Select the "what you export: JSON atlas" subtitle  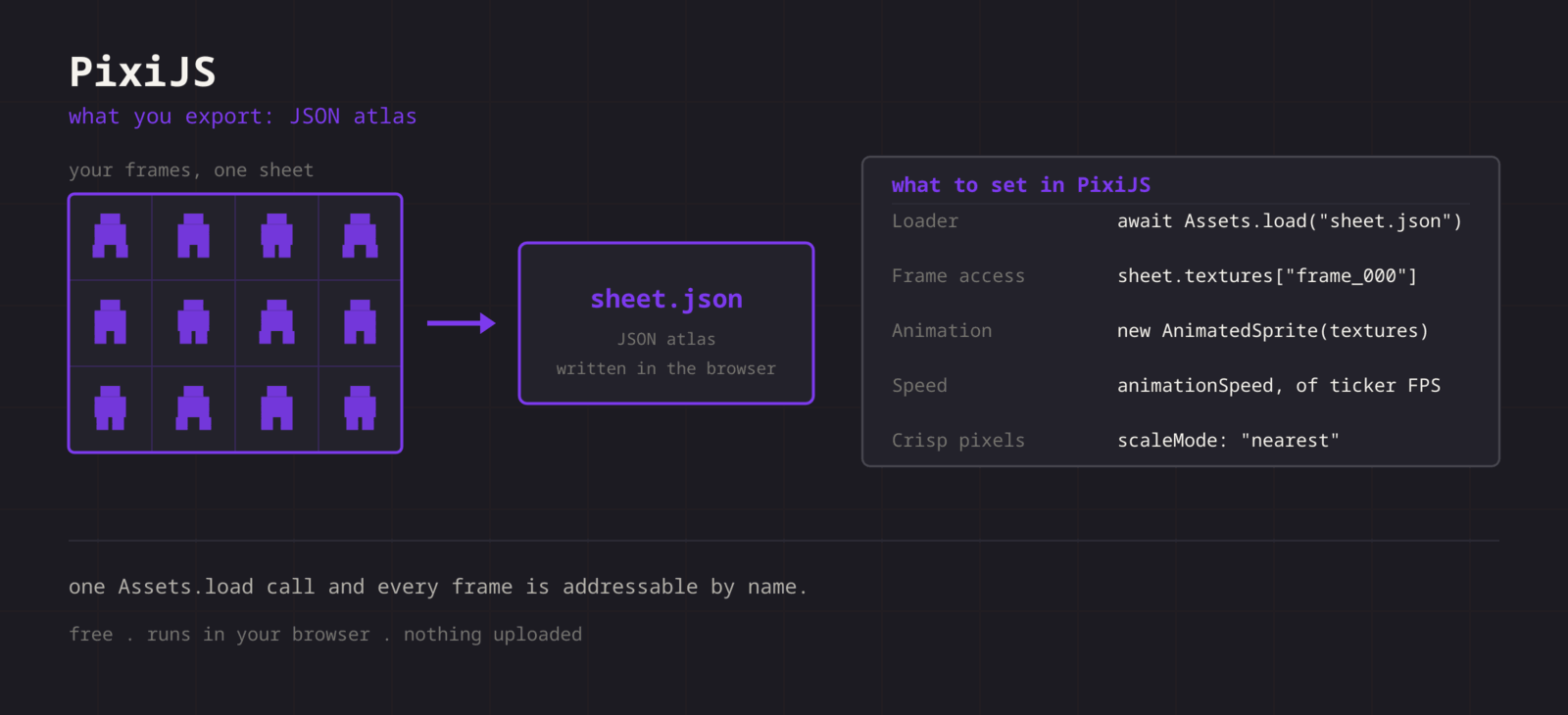pyautogui.click(x=242, y=117)
